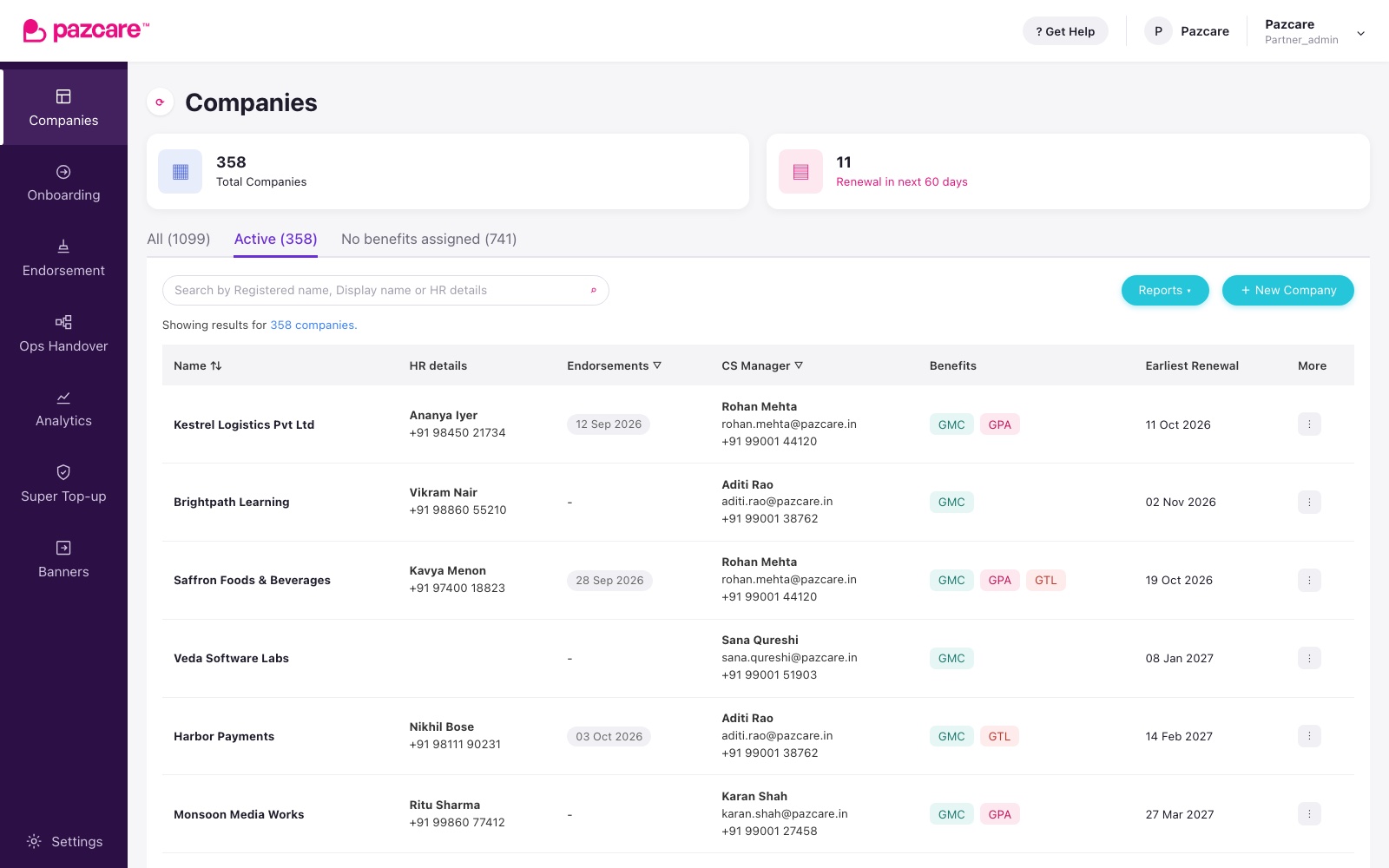Open Saffron Foods & Beverages company
This screenshot has height=868, width=1389.
pyautogui.click(x=252, y=580)
